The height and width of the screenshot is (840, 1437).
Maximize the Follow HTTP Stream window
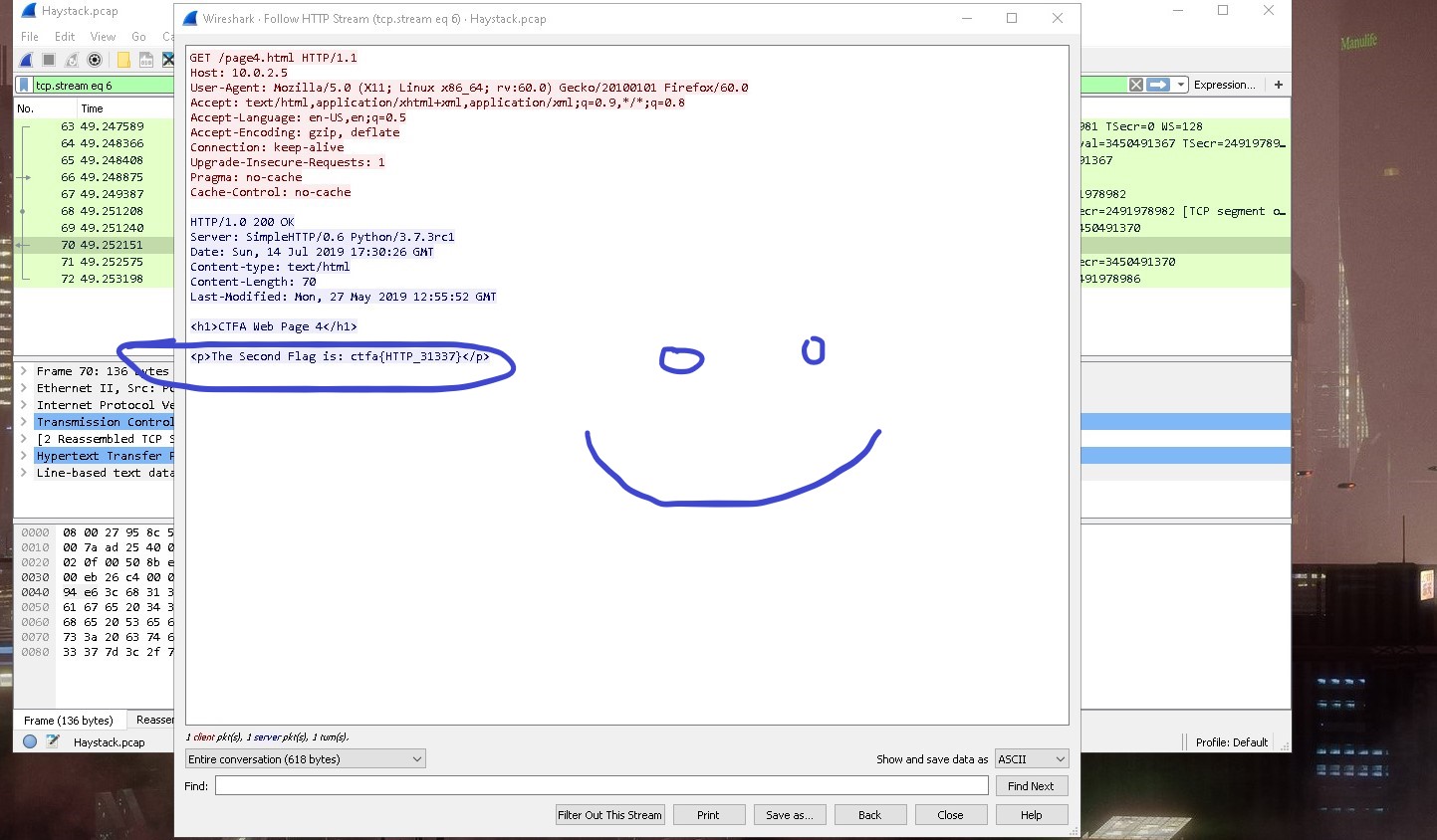click(1012, 18)
